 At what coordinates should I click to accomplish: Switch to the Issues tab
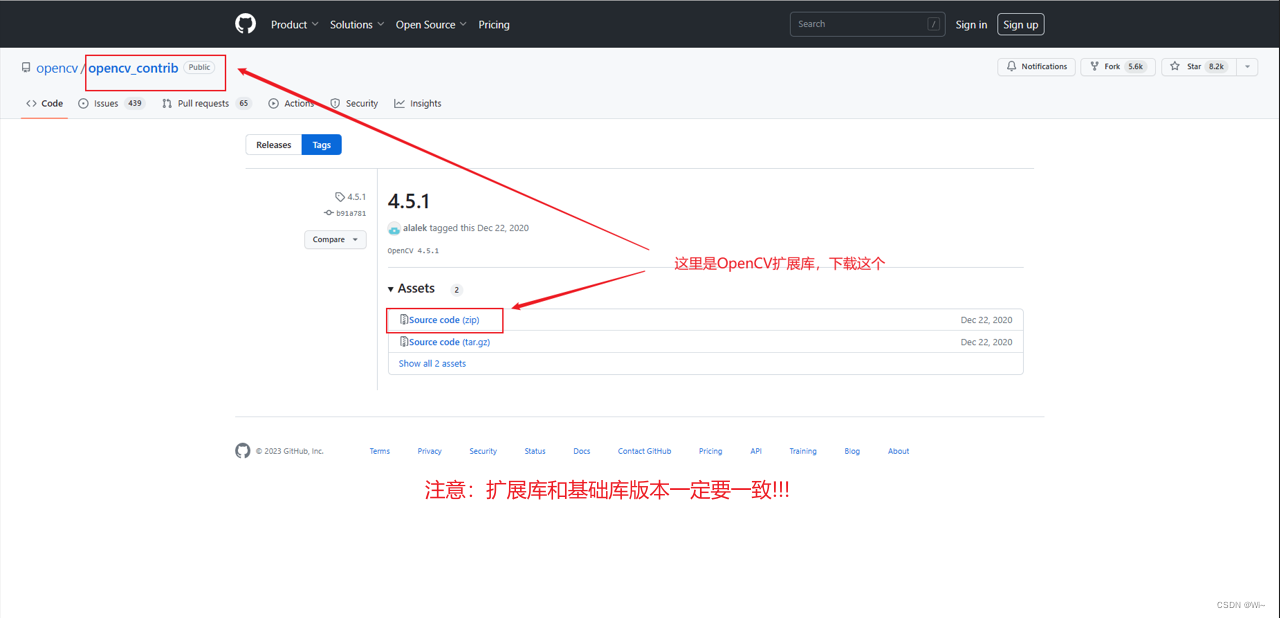tap(111, 103)
